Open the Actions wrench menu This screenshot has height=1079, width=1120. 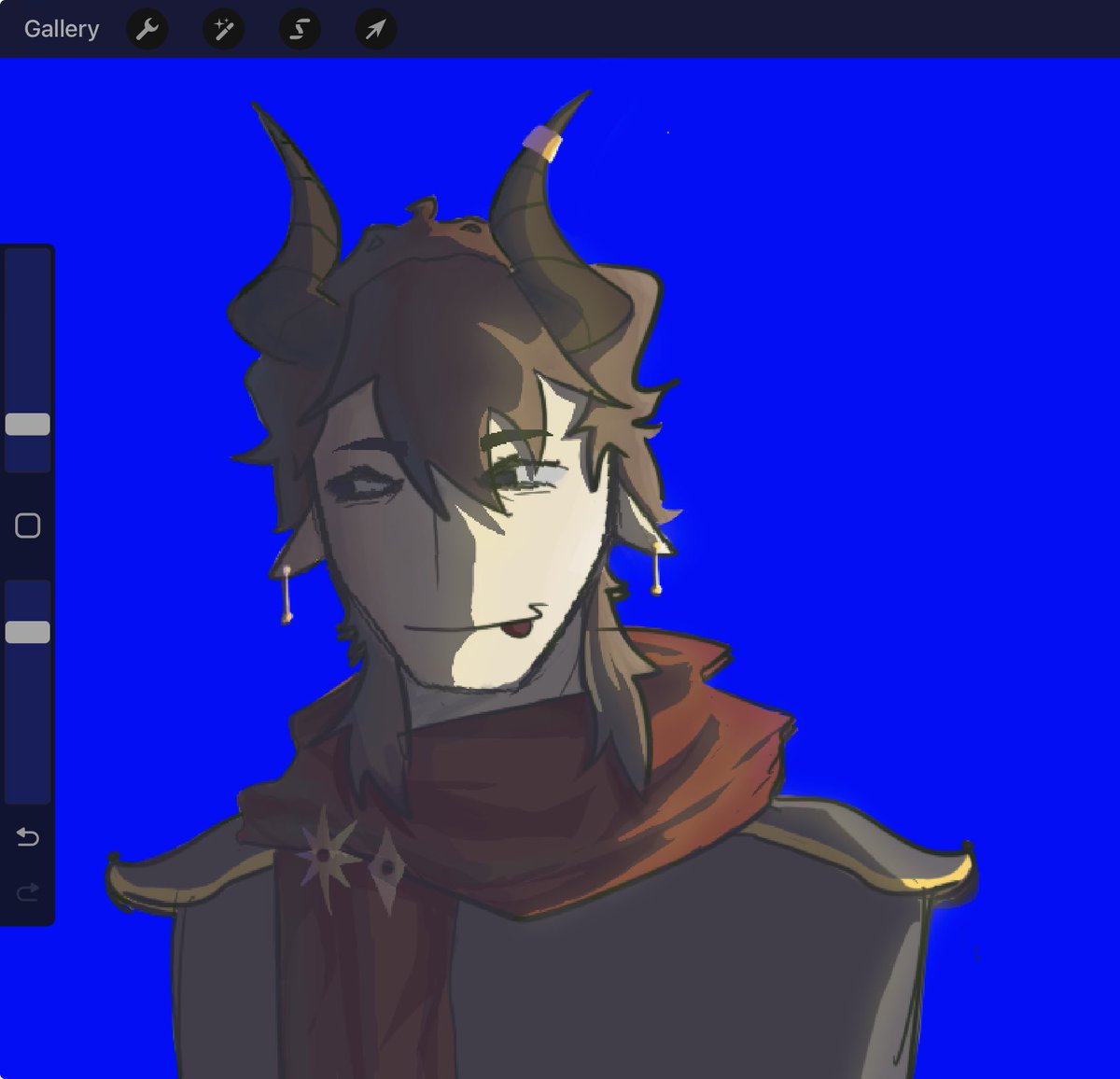click(x=147, y=29)
